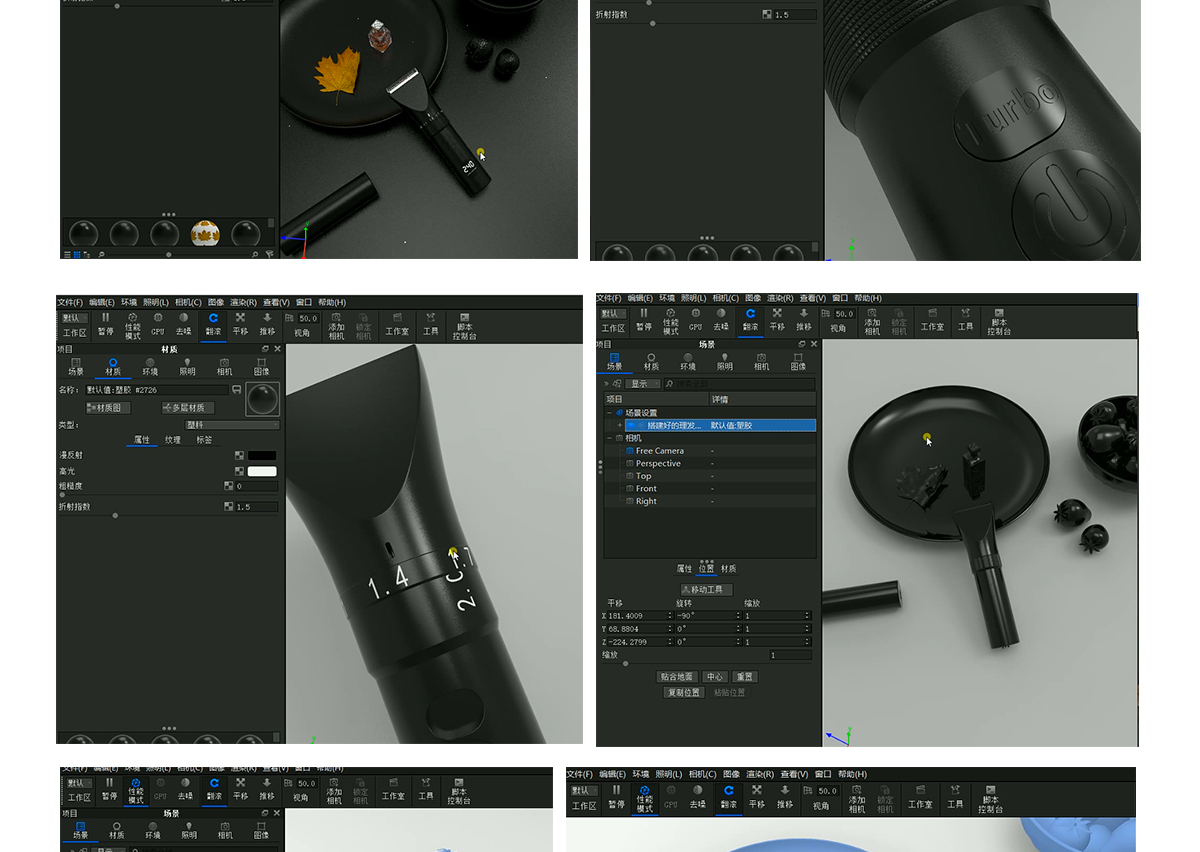The width and height of the screenshot is (1200, 852).
Task: Toggle 暂停 in the 材质-panel window toolbar
Action: pos(106,324)
